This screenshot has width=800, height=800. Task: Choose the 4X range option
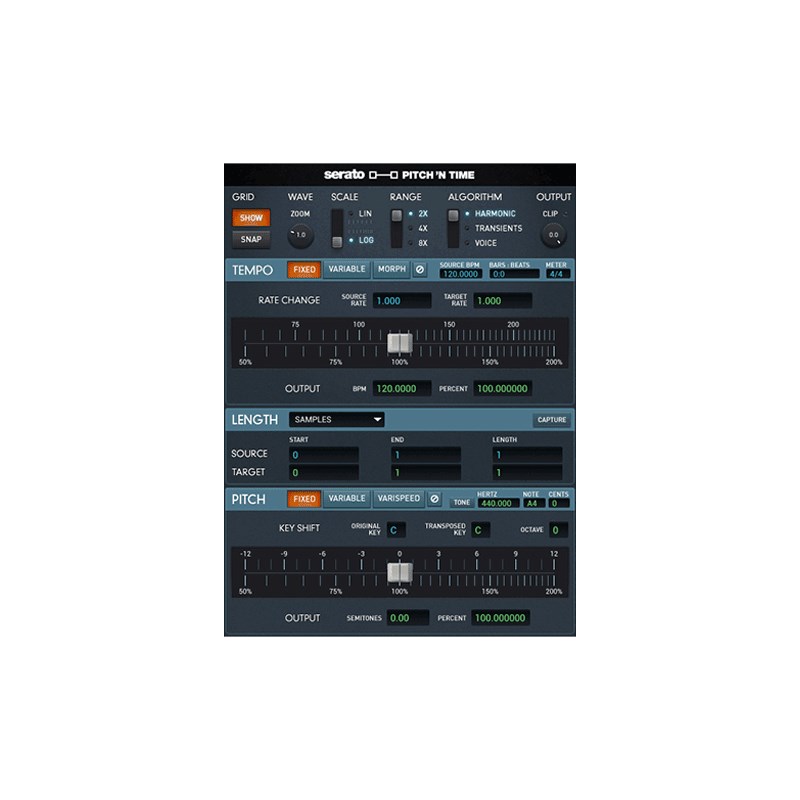click(423, 228)
